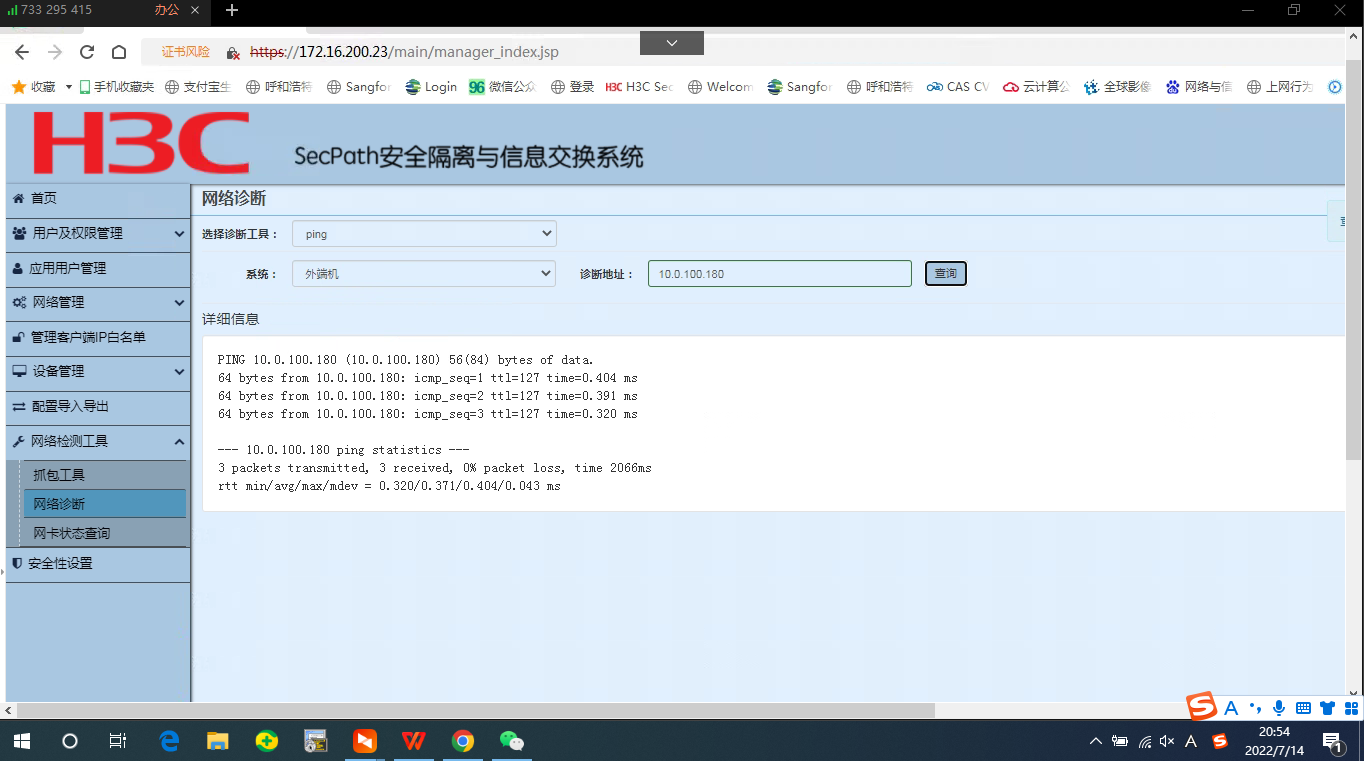Open the Windows Start menu
Image resolution: width=1364 pixels, height=761 pixels.
pos(21,741)
